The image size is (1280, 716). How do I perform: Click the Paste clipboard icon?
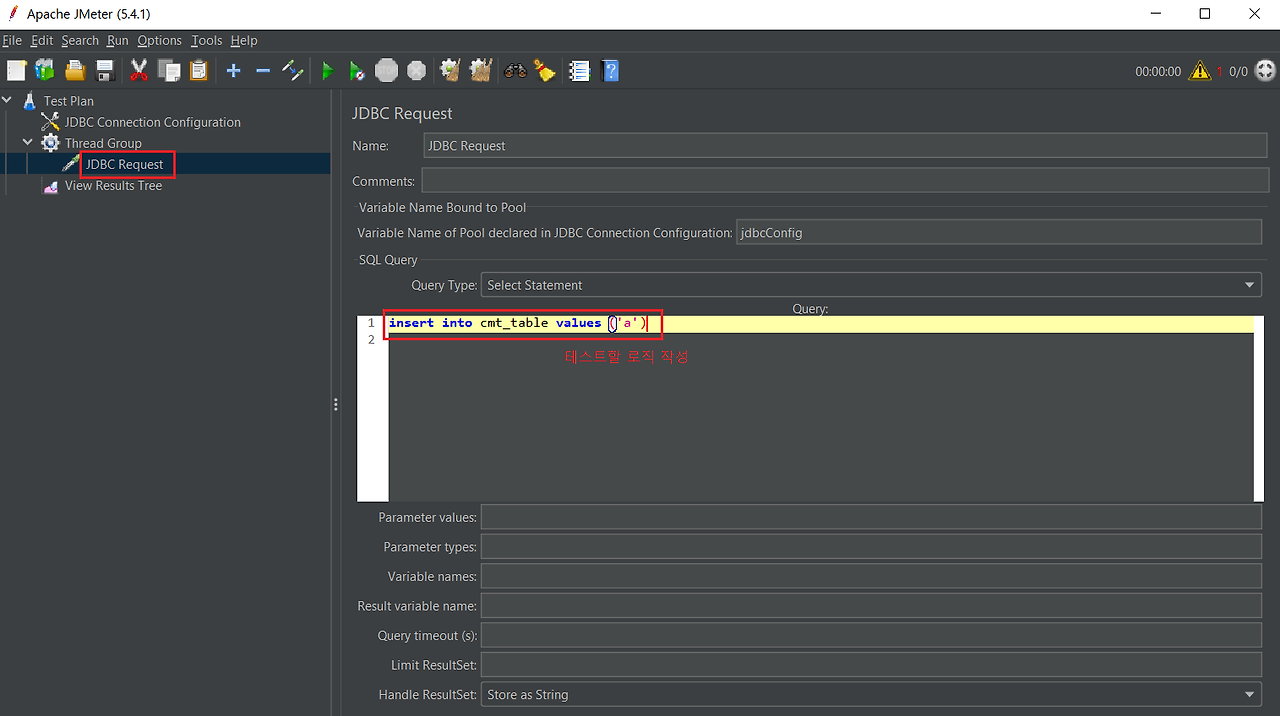pyautogui.click(x=198, y=71)
